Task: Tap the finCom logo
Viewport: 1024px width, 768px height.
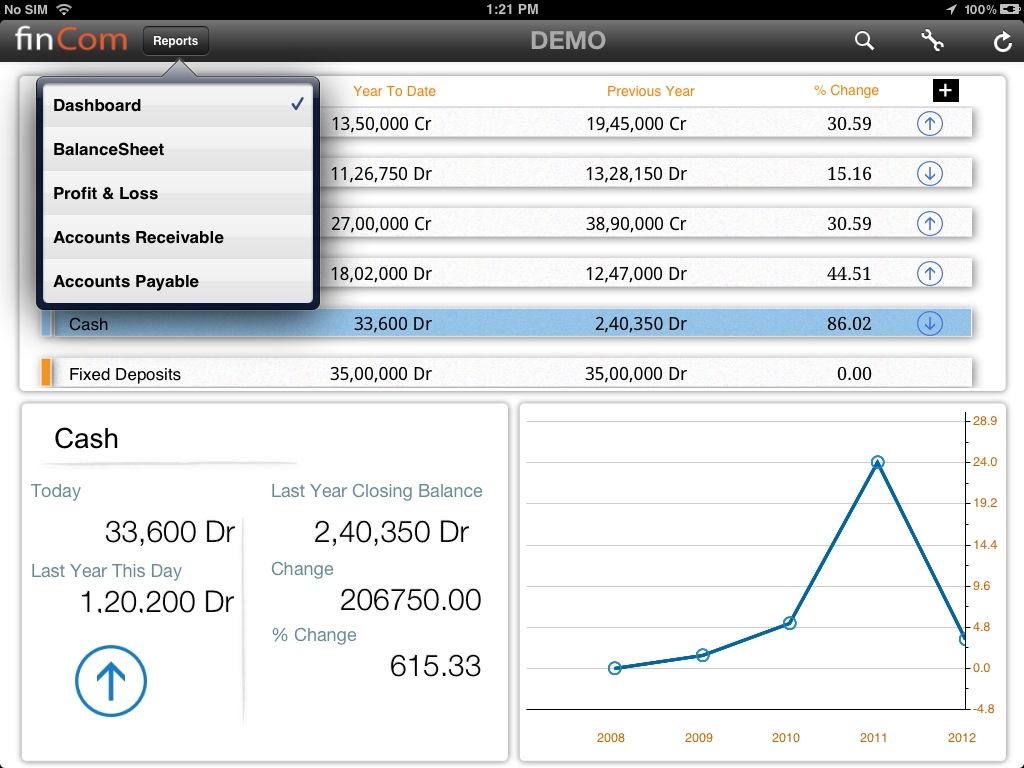Action: (x=71, y=41)
